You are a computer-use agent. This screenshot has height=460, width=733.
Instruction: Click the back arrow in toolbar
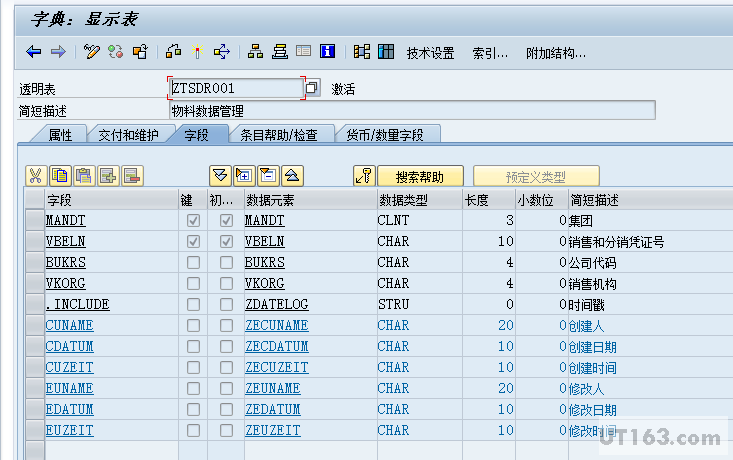pyautogui.click(x=34, y=52)
